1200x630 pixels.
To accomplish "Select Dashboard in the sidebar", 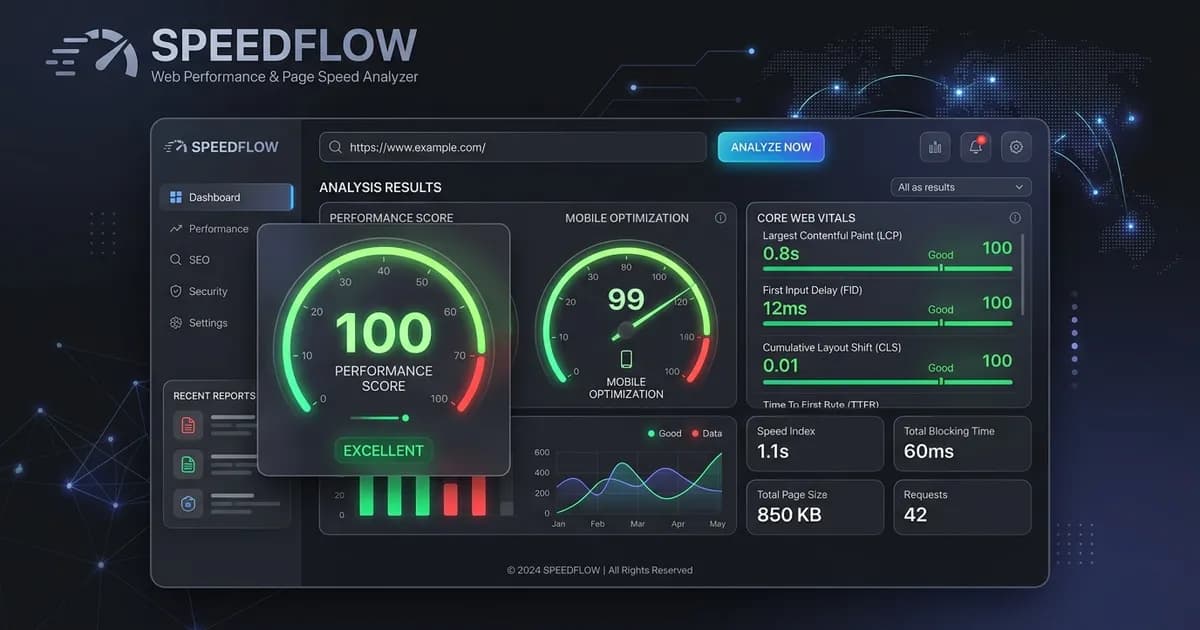I will 226,197.
